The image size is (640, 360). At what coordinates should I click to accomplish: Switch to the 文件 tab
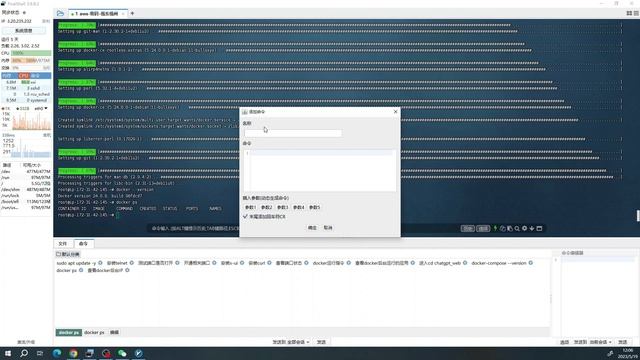click(62, 244)
